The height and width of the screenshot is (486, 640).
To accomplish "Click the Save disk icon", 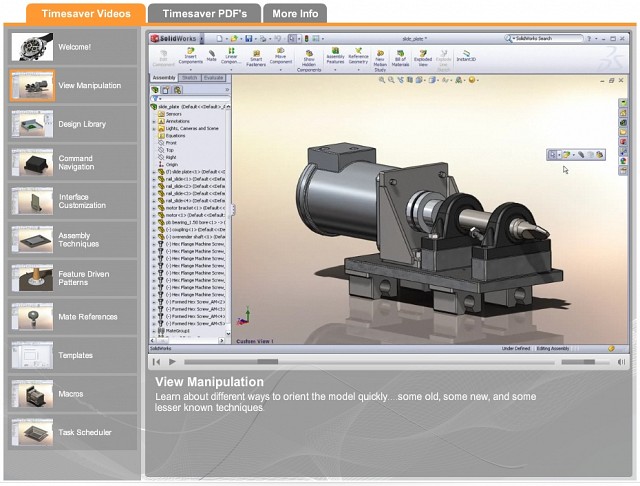I will coord(249,39).
